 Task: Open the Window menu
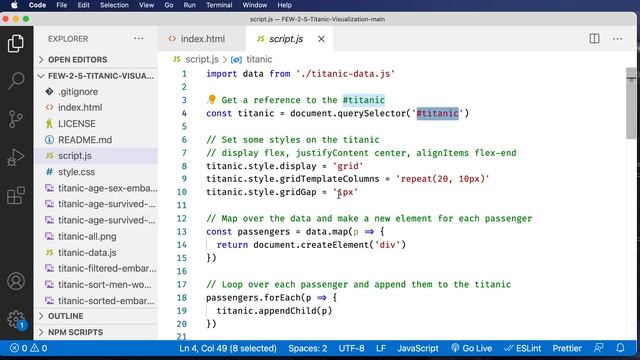(255, 5)
